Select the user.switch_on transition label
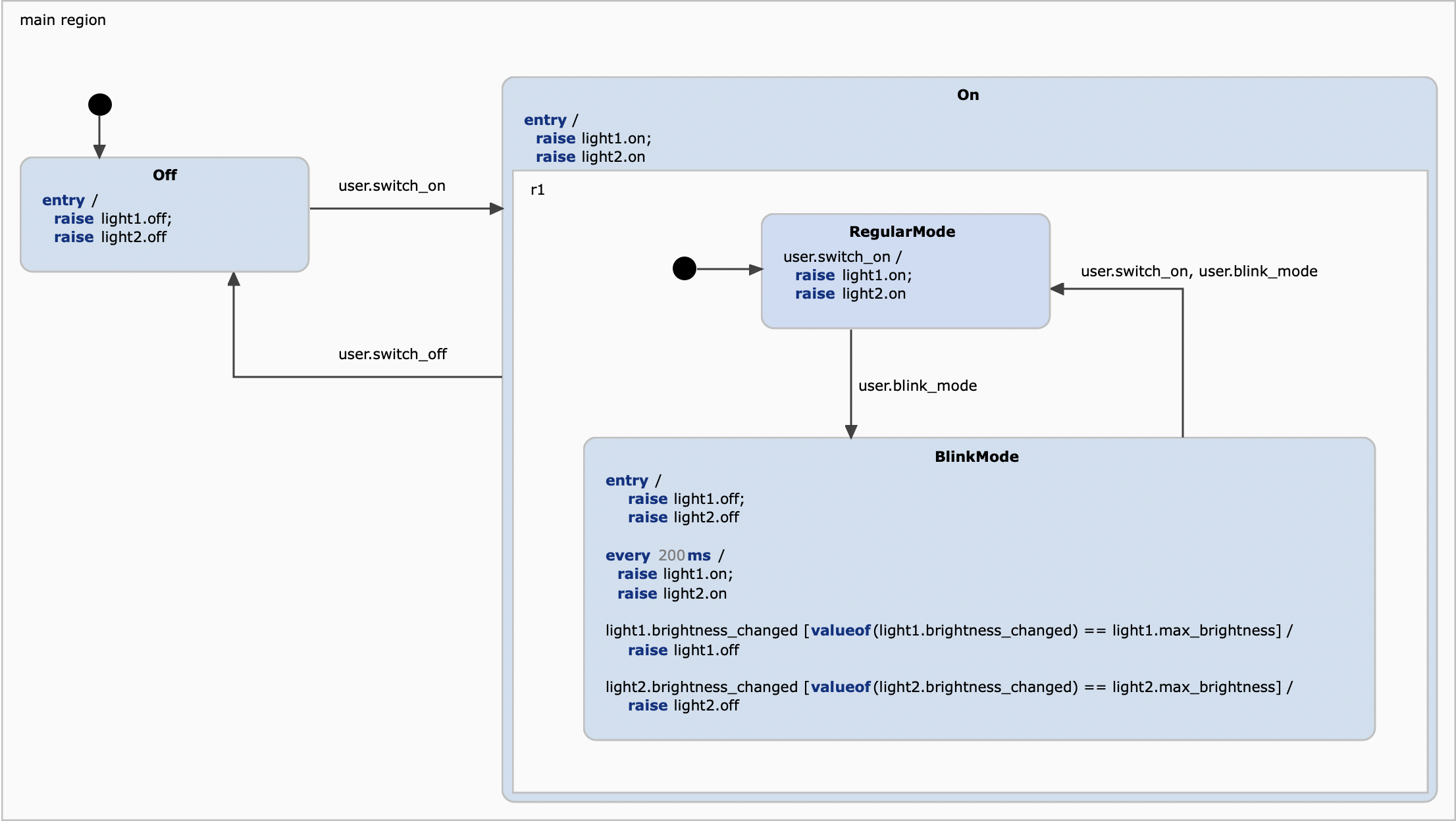 click(x=392, y=186)
